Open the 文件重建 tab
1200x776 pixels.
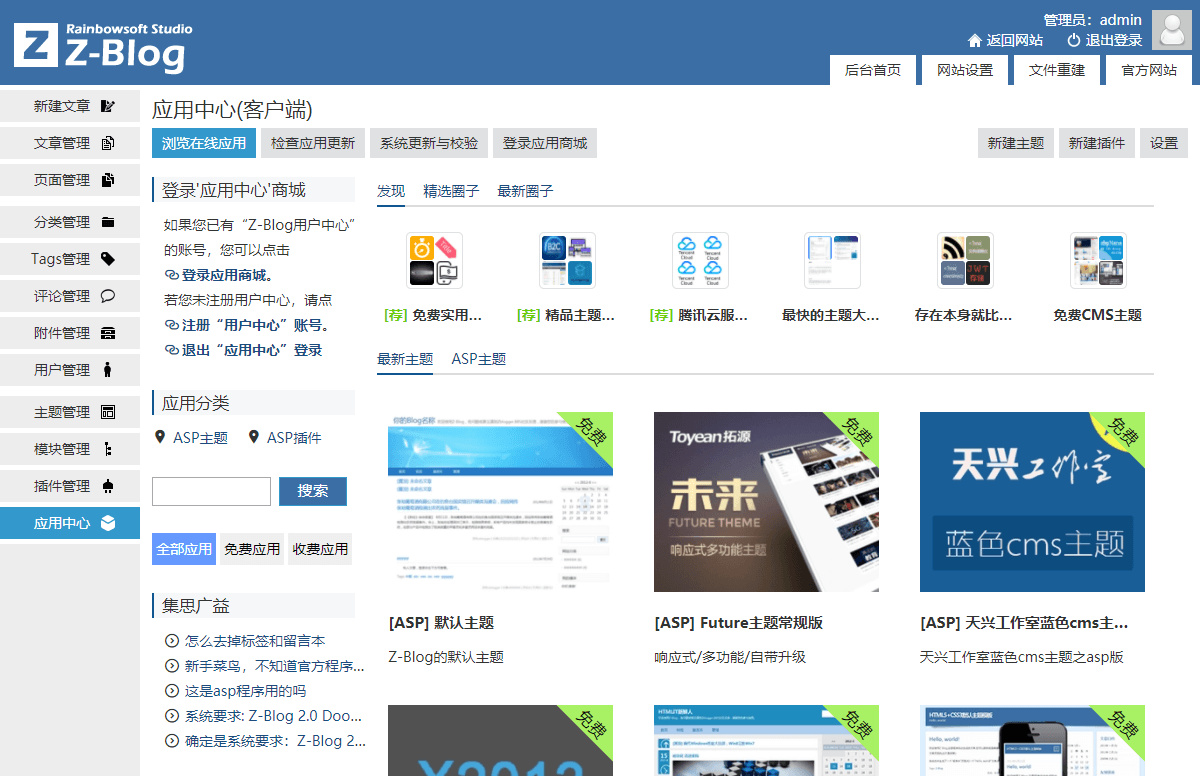tap(1057, 70)
